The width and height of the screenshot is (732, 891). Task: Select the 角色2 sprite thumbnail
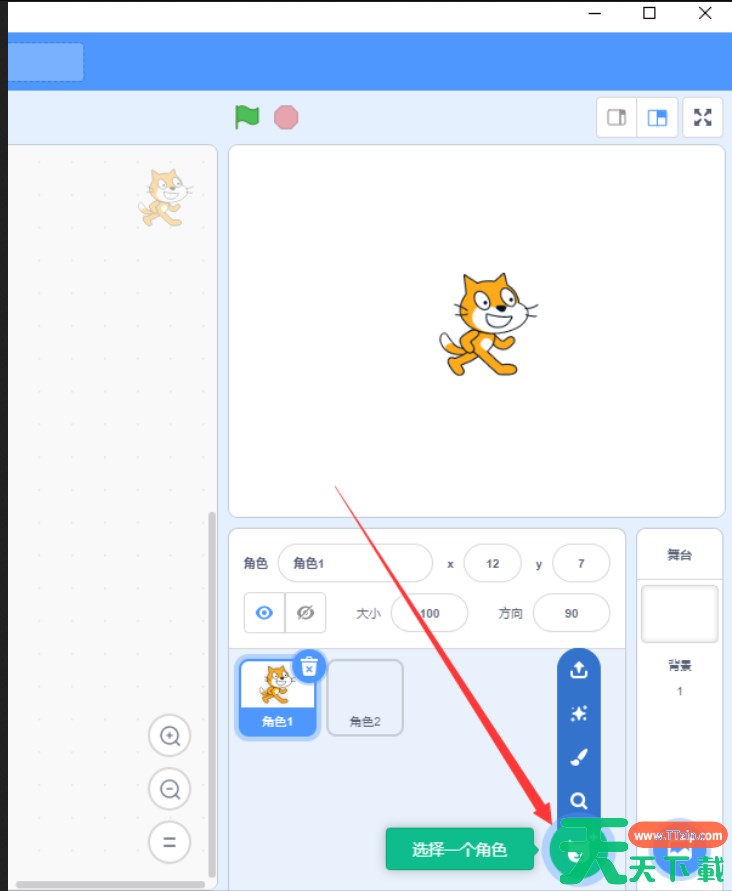pos(365,698)
